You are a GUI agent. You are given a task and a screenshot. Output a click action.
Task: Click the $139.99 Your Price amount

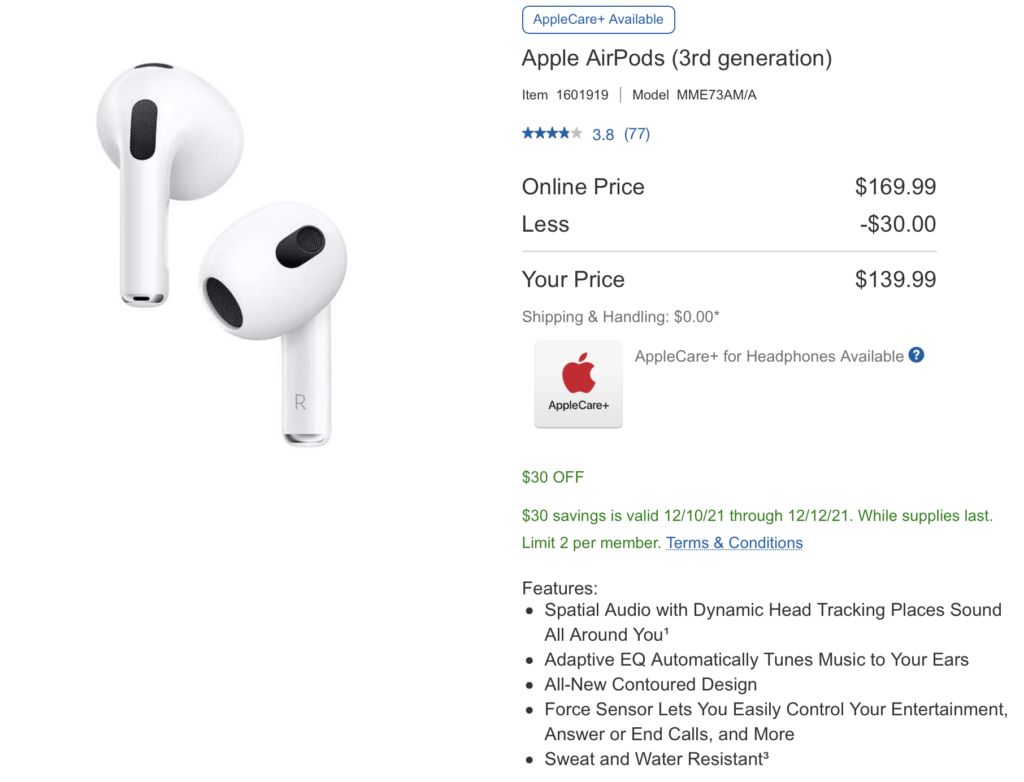(895, 280)
